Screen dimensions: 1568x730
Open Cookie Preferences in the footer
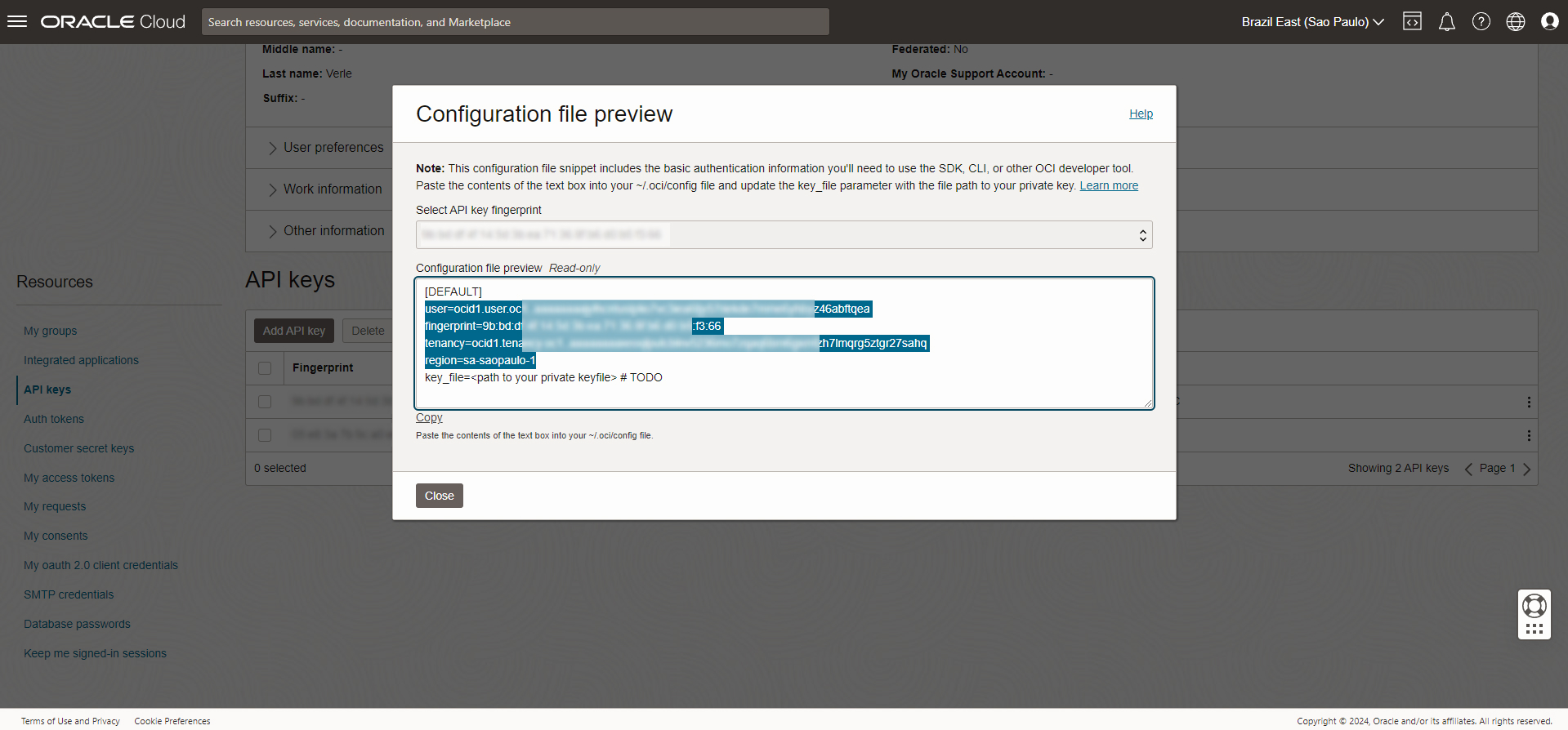(172, 721)
